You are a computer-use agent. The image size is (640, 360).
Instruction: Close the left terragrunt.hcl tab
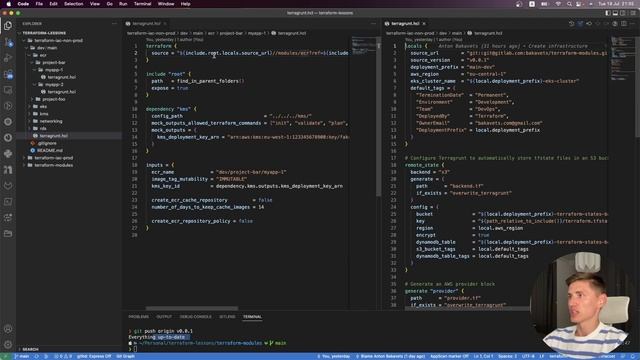tap(165, 24)
